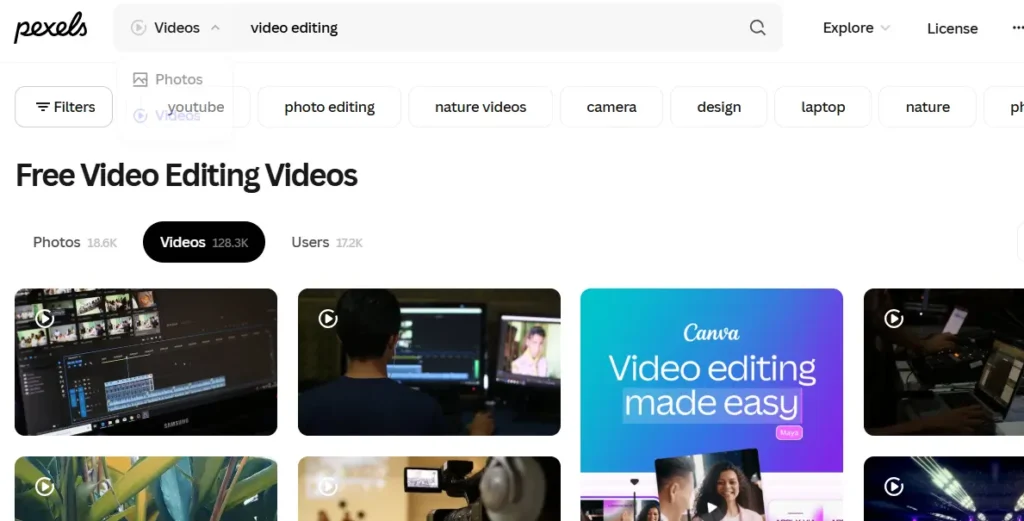Click the 'Free Video Editing Videos' heading
The width and height of the screenshot is (1024, 521).
(x=187, y=175)
